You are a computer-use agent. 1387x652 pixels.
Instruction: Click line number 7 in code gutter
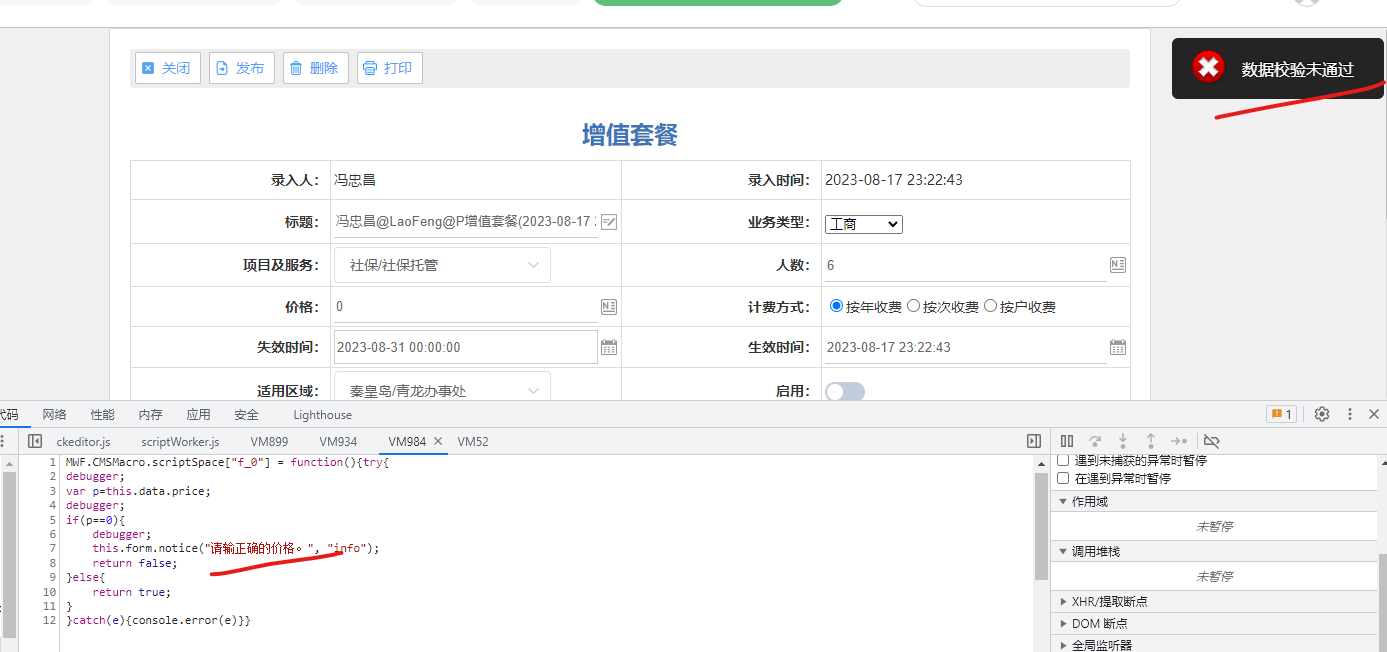(x=52, y=548)
